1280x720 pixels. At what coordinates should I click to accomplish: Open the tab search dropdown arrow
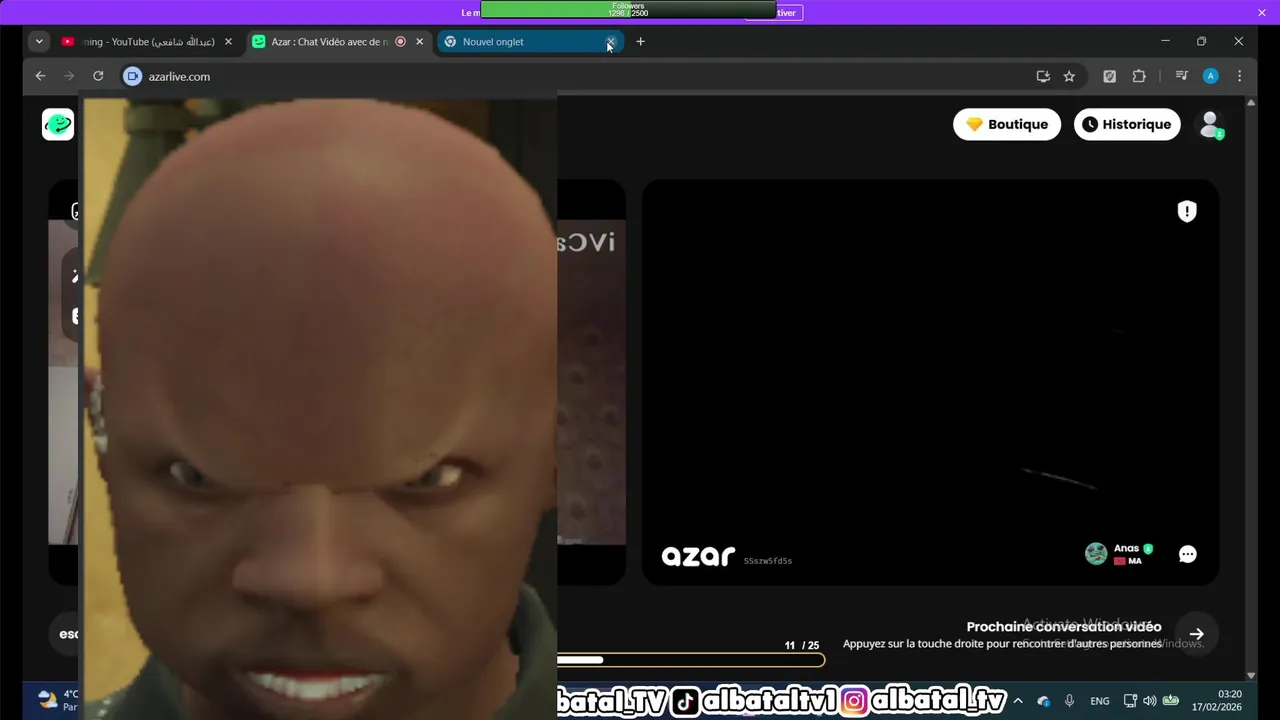tap(38, 41)
